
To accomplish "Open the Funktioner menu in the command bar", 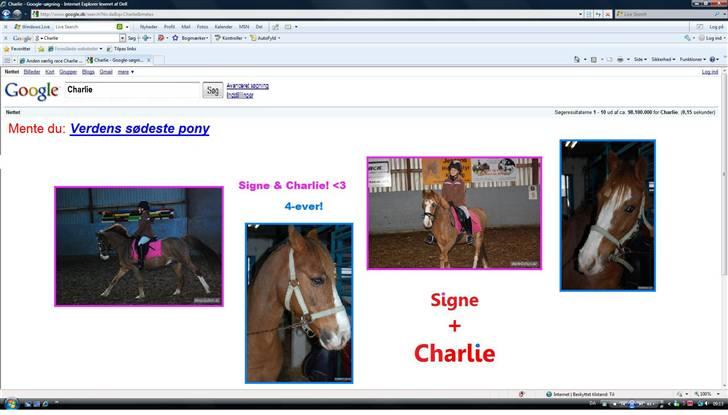I will (x=693, y=59).
